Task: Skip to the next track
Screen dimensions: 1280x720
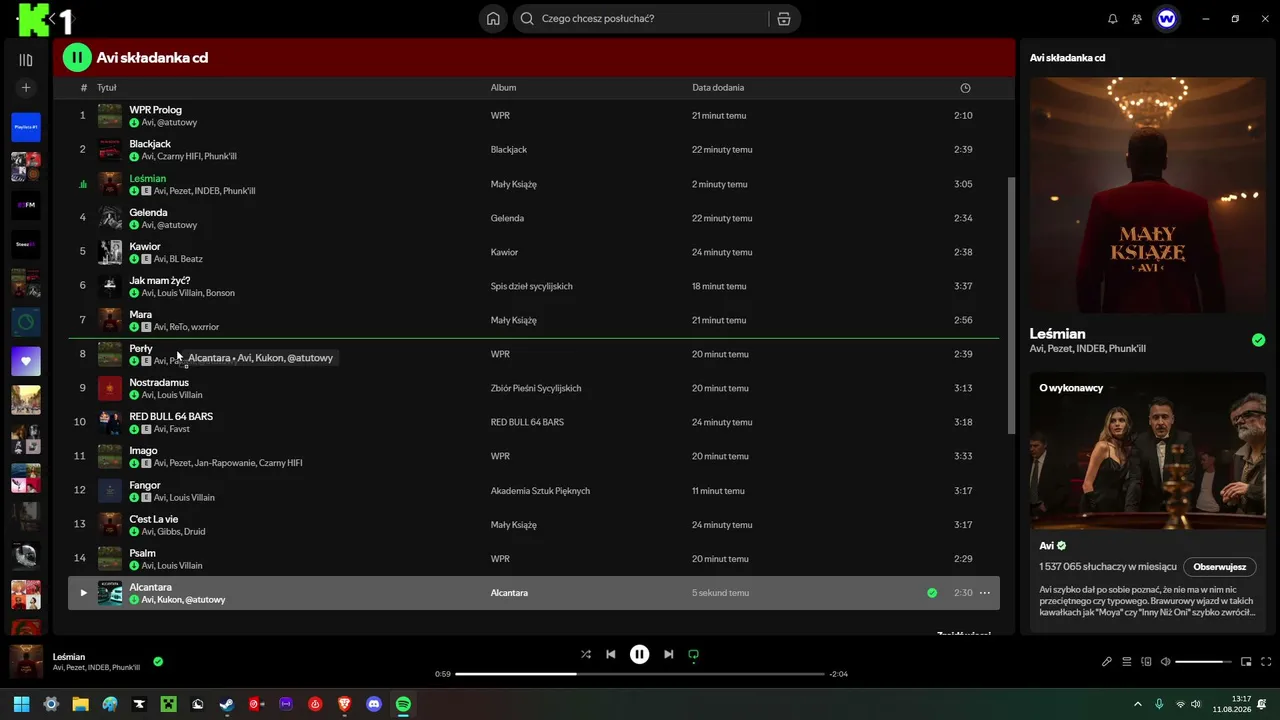Action: tap(668, 654)
